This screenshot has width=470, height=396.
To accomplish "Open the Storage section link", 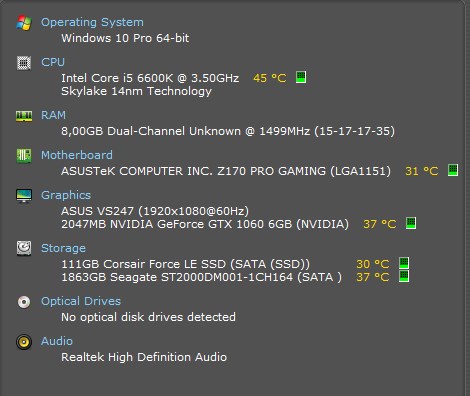I will [63, 248].
